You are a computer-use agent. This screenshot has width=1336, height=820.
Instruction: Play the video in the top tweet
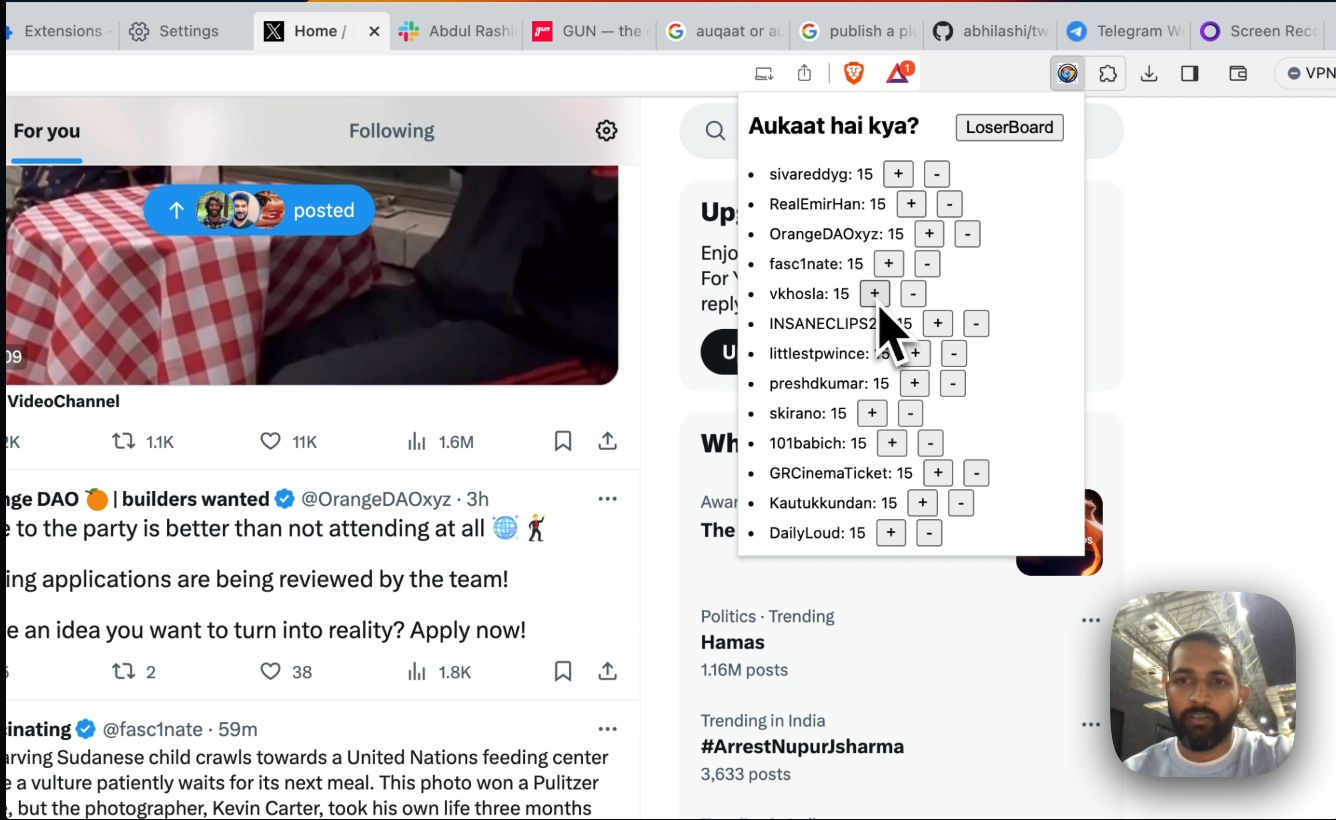(312, 275)
